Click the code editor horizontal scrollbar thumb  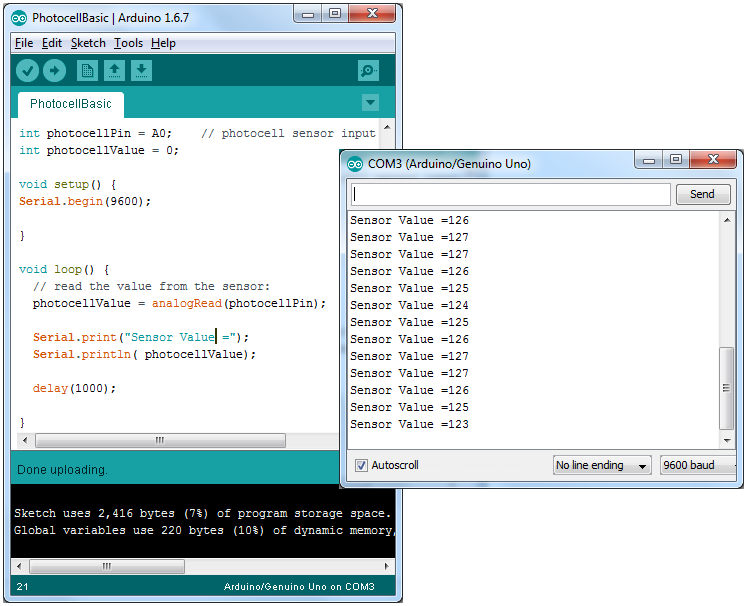click(161, 441)
